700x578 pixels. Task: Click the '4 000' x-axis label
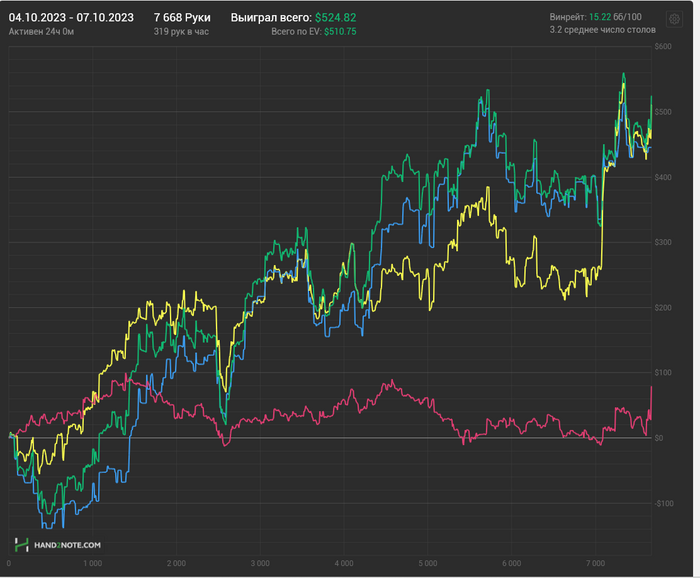click(344, 563)
